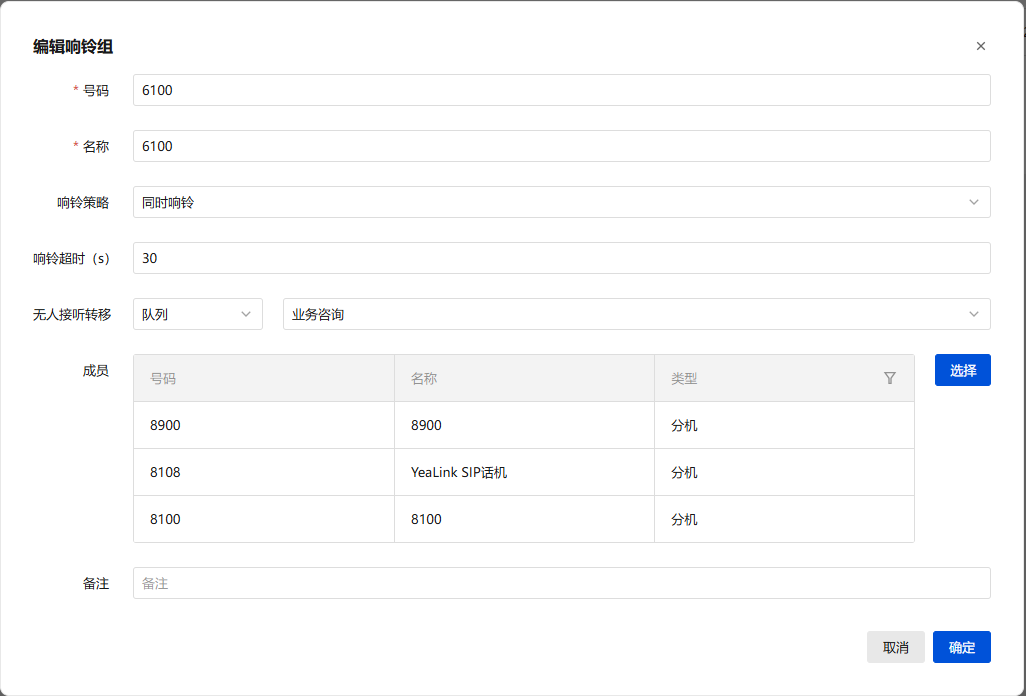1026x696 pixels.
Task: Click the 选择 button to pick members
Action: [962, 370]
